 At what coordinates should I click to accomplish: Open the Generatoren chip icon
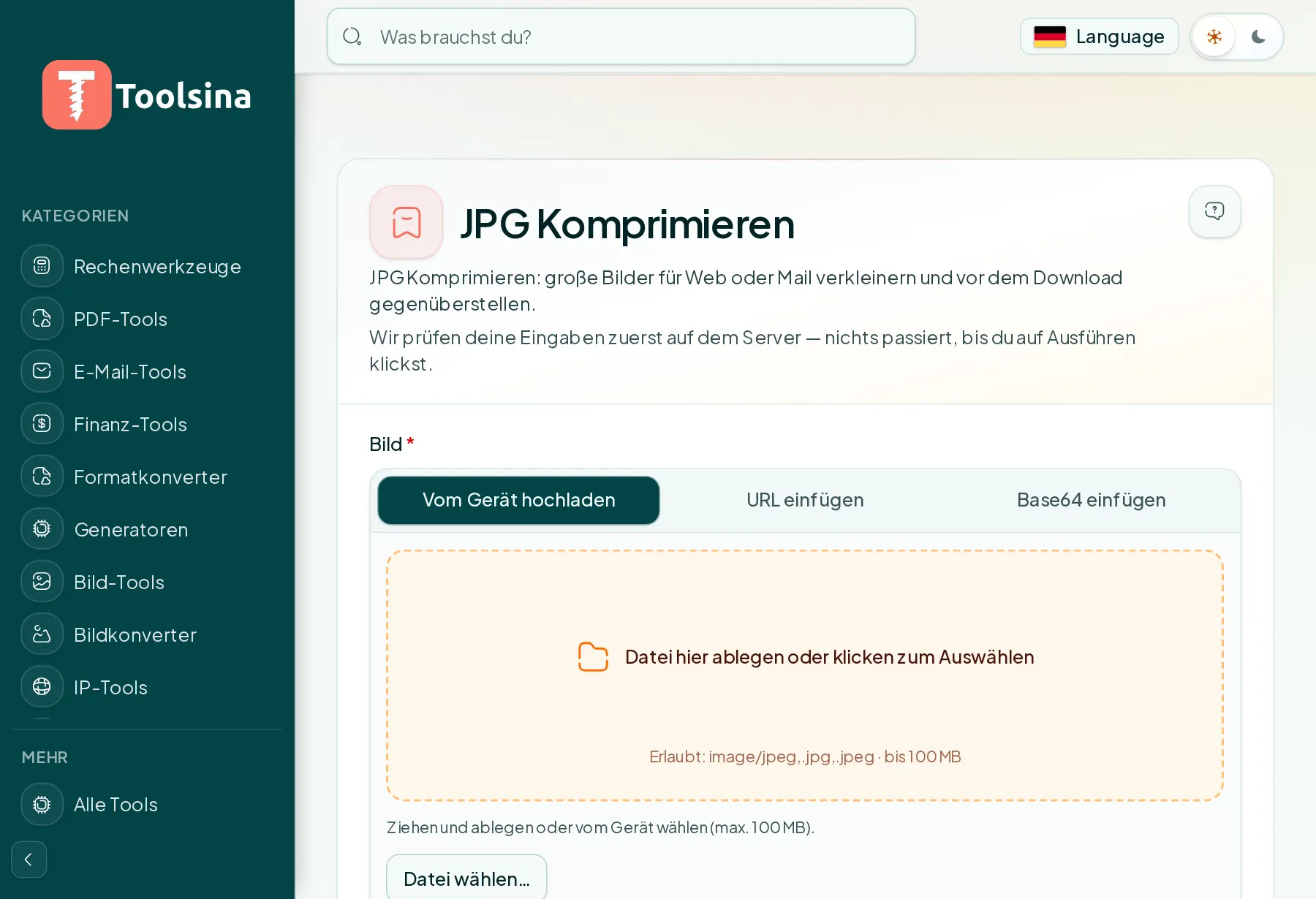(x=42, y=529)
